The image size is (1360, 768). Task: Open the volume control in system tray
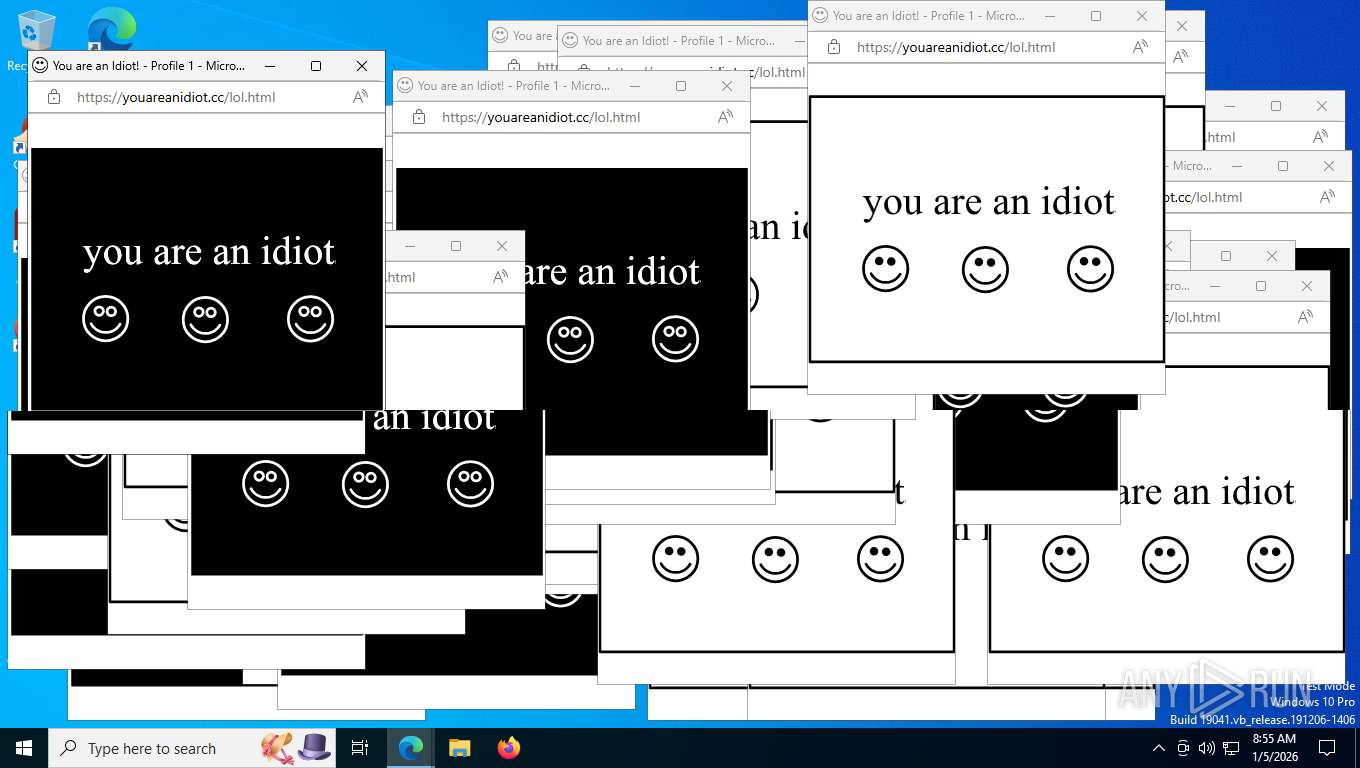click(1207, 748)
